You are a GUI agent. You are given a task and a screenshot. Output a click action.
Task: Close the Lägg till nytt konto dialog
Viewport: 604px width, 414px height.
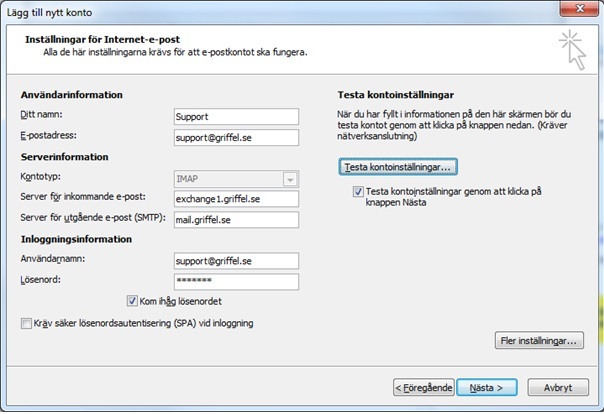coord(579,8)
